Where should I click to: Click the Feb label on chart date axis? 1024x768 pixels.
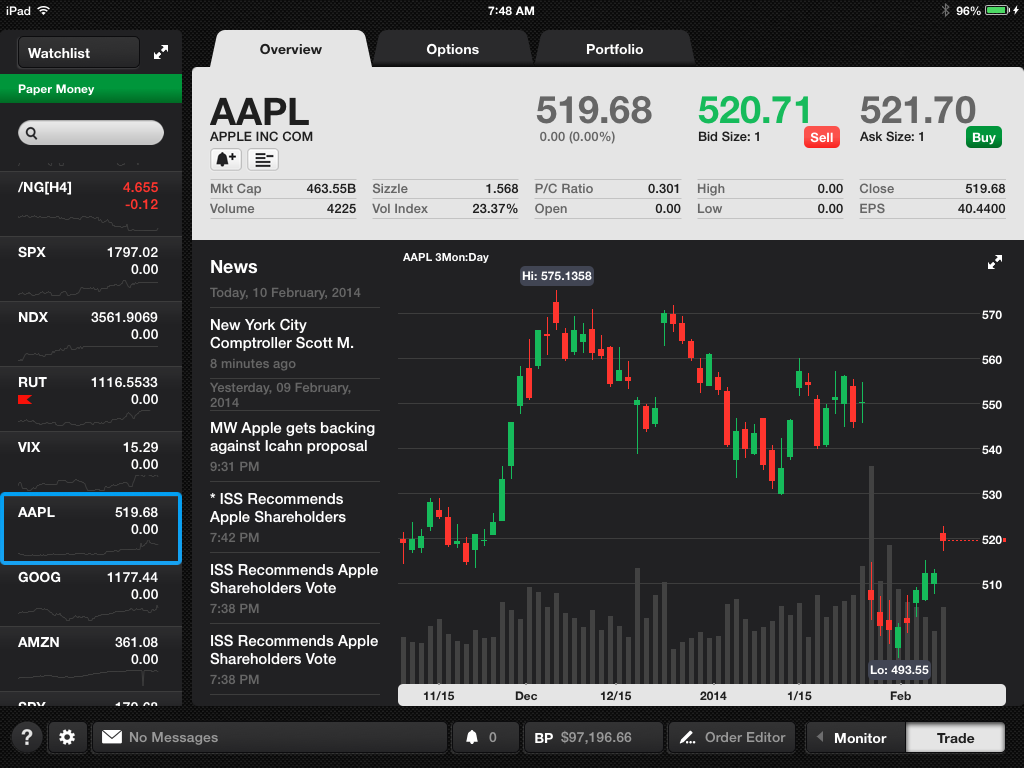click(900, 696)
